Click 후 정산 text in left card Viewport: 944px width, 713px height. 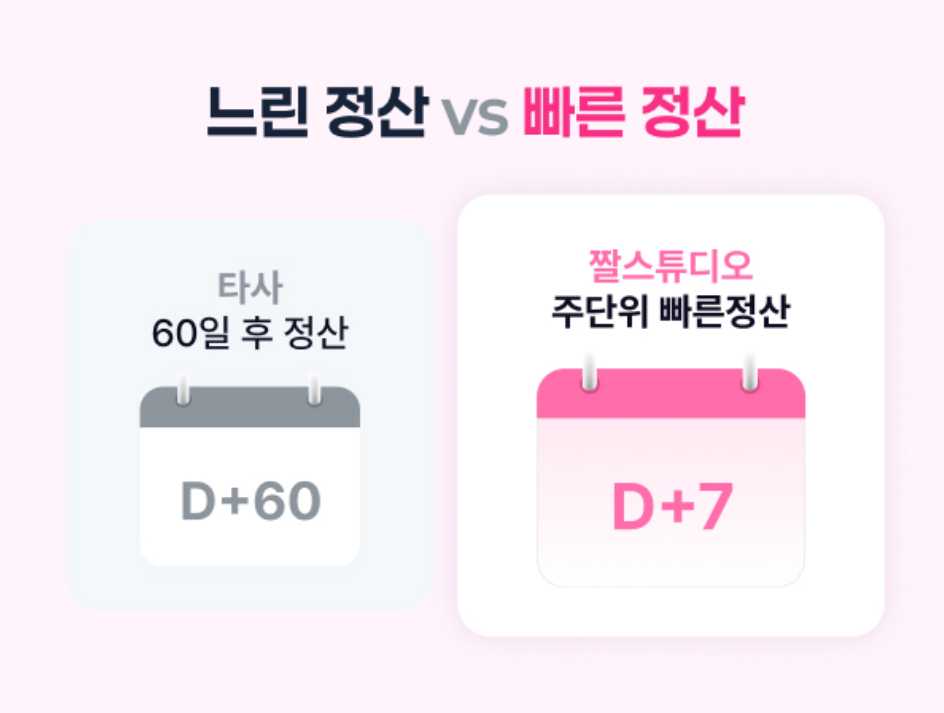294,333
